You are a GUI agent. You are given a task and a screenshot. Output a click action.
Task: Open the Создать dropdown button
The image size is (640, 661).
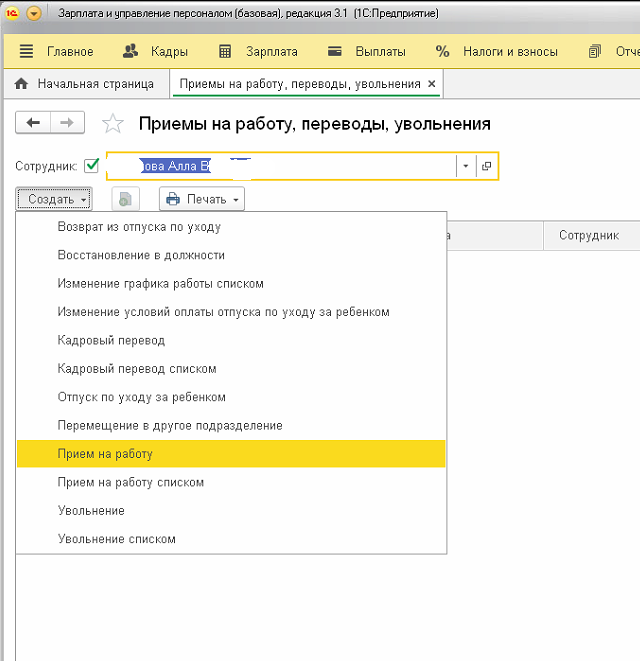pyautogui.click(x=54, y=199)
